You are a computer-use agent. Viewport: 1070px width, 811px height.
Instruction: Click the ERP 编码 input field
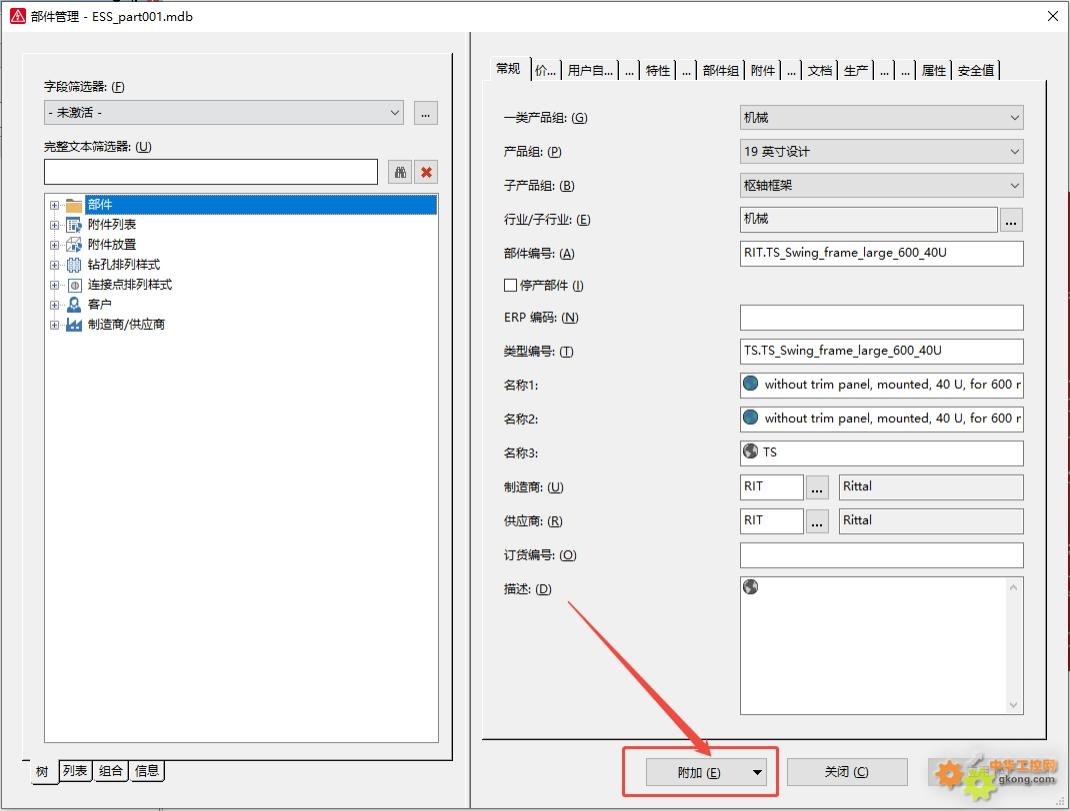coord(882,317)
